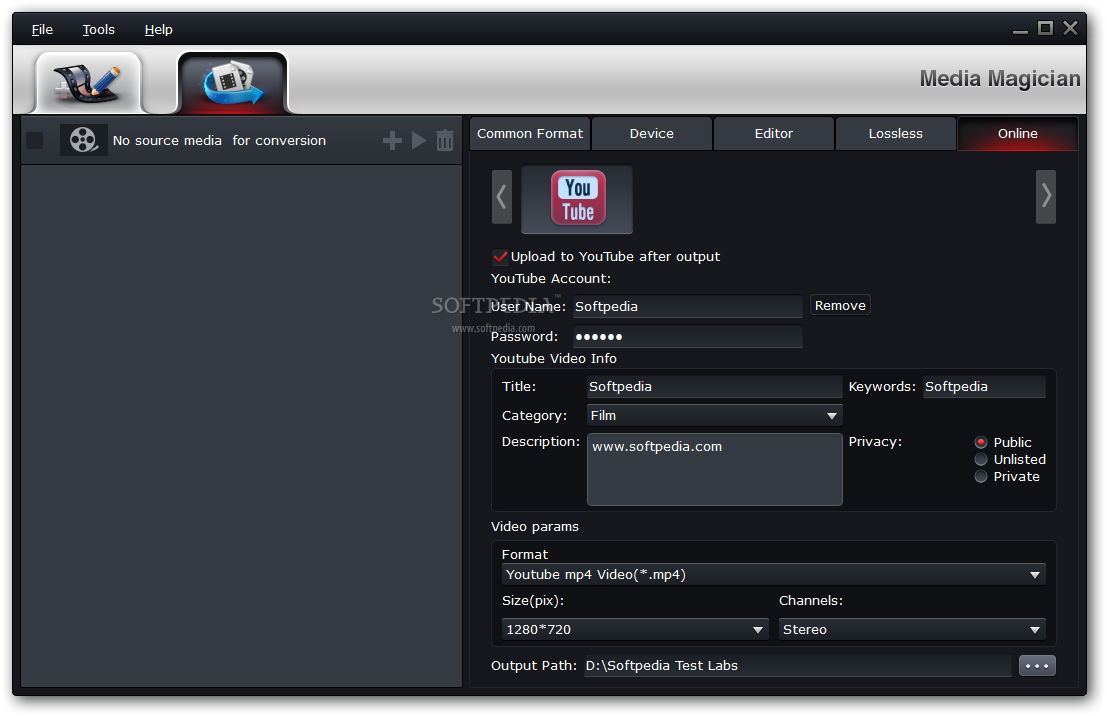Click the Password input field
This screenshot has width=1107, height=716.
tap(688, 337)
